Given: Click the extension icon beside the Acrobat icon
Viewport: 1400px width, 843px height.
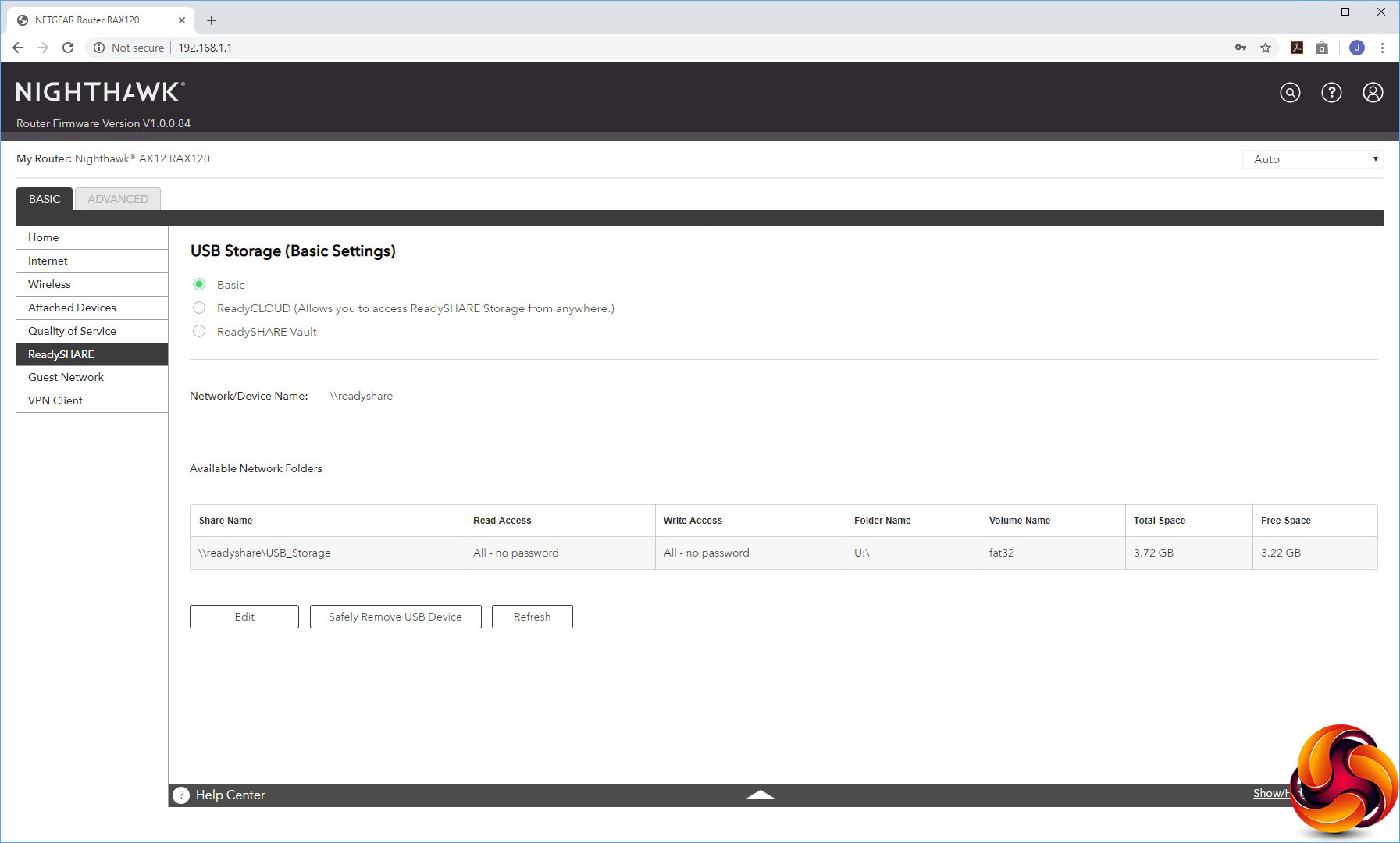Looking at the screenshot, I should point(1322,48).
